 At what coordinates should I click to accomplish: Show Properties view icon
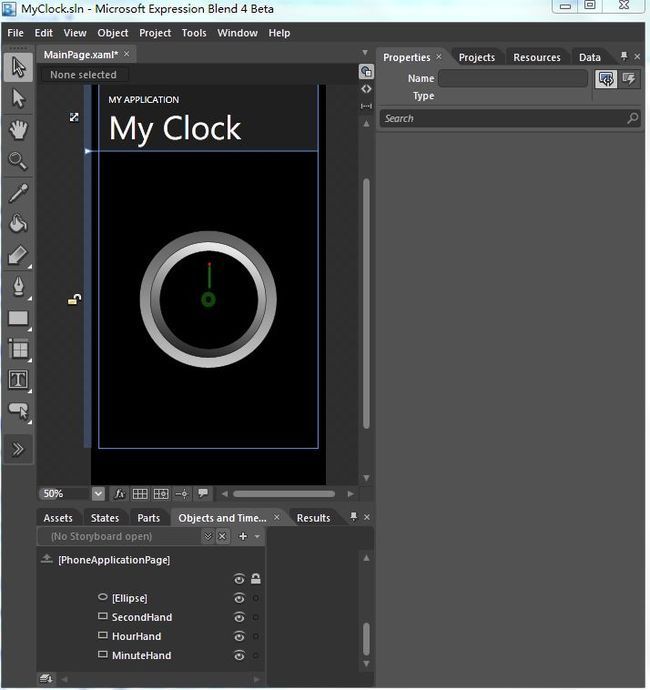[606, 79]
